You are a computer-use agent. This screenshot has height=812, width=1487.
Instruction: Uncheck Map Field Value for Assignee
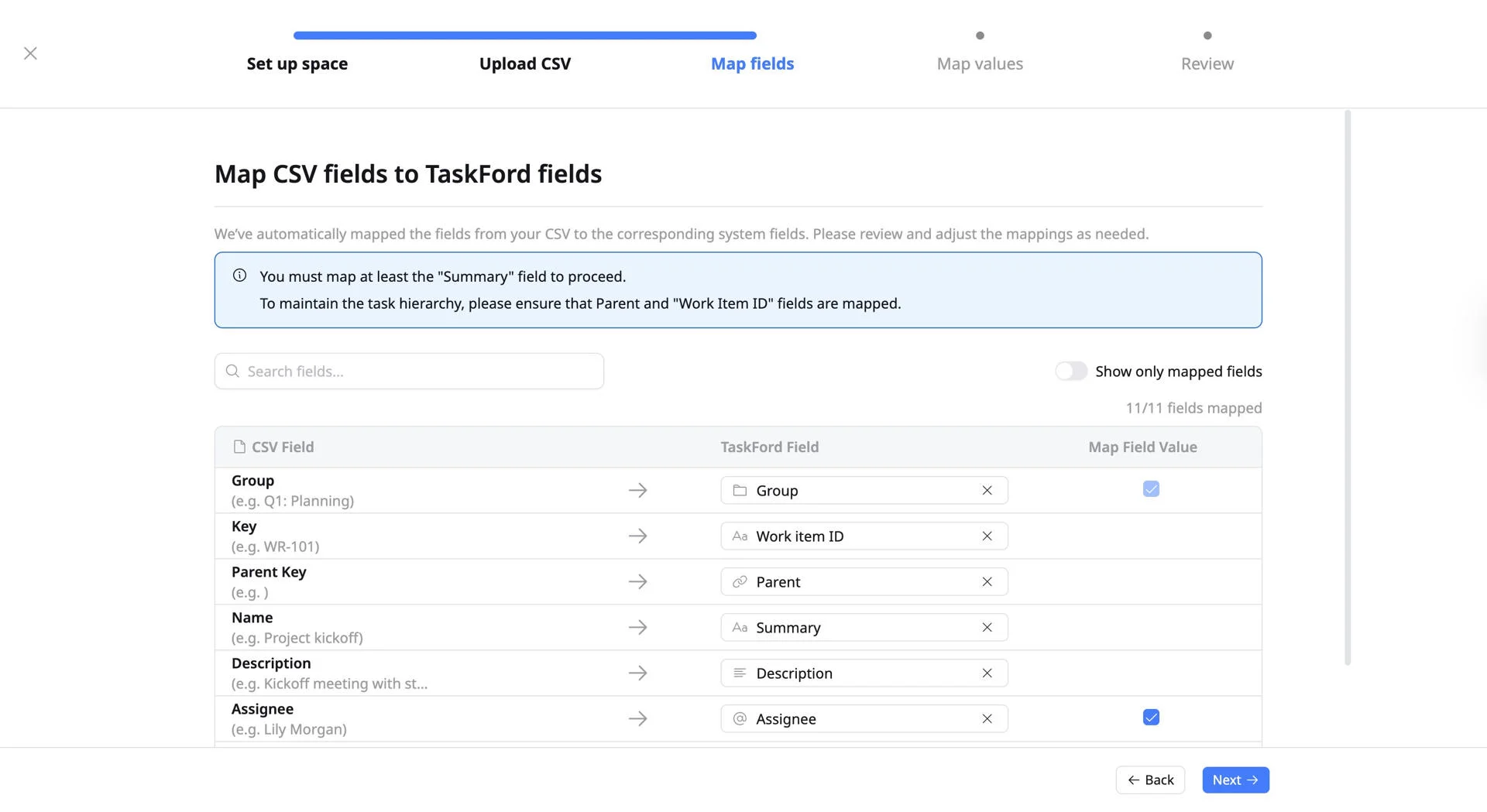pos(1151,718)
